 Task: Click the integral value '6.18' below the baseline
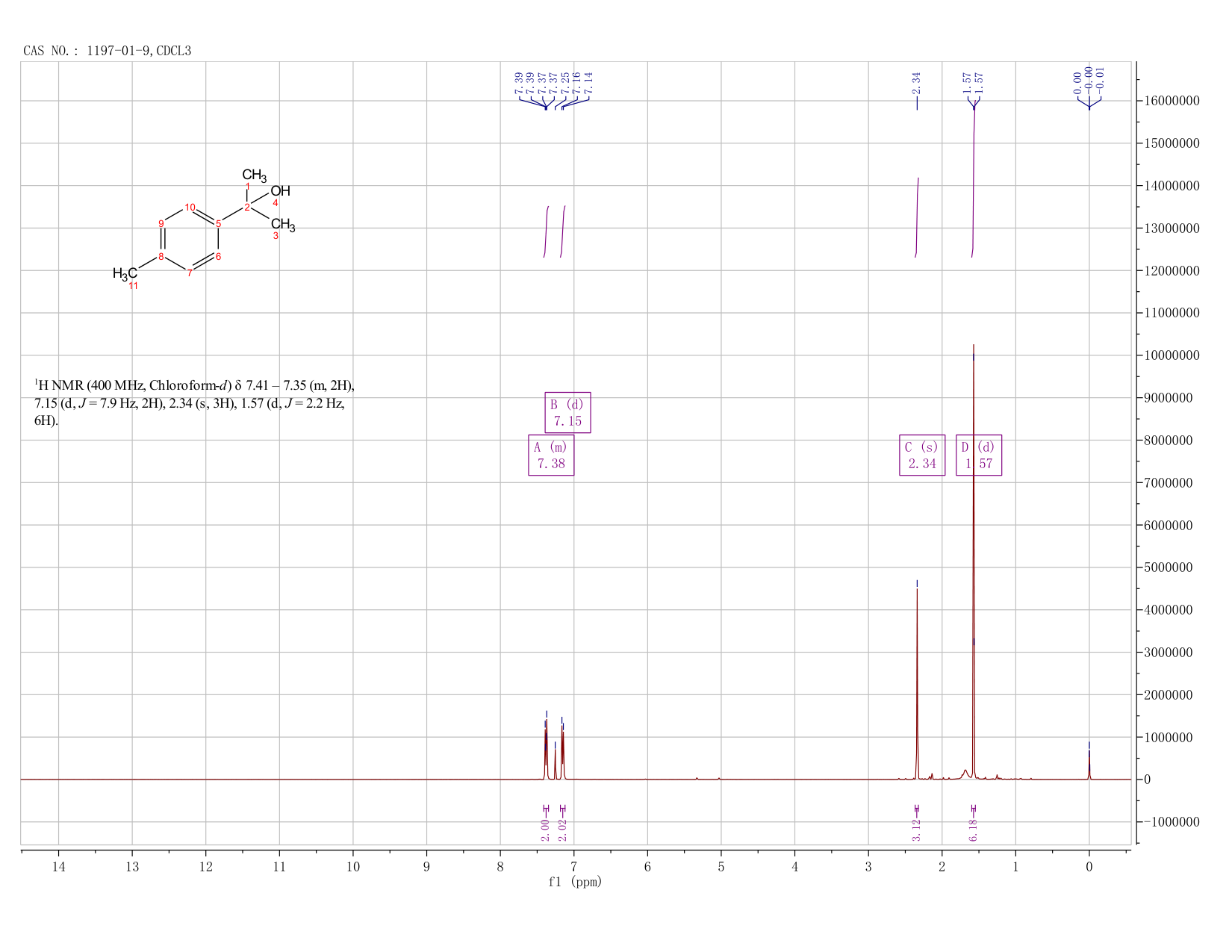pyautogui.click(x=973, y=830)
